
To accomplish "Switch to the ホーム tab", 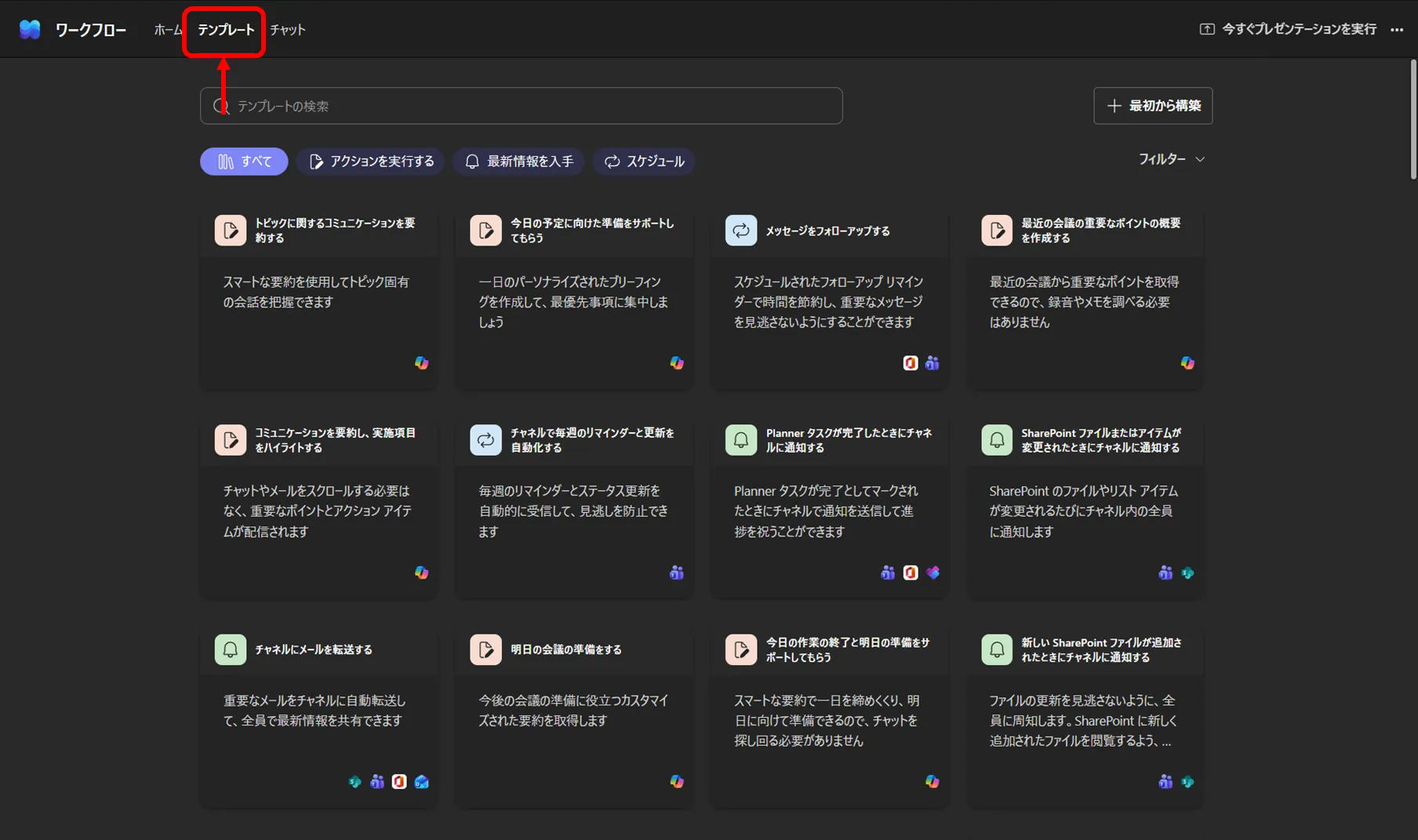I will [167, 29].
